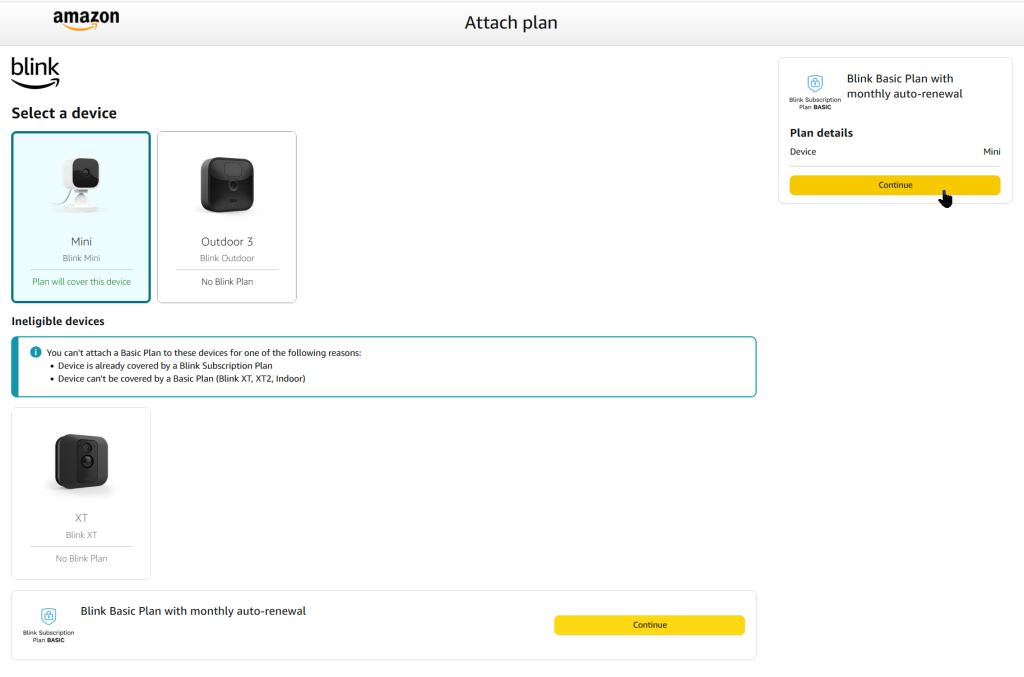Image resolution: width=1024 pixels, height=677 pixels.
Task: Select the Outdoor 3 device card
Action: coord(227,216)
